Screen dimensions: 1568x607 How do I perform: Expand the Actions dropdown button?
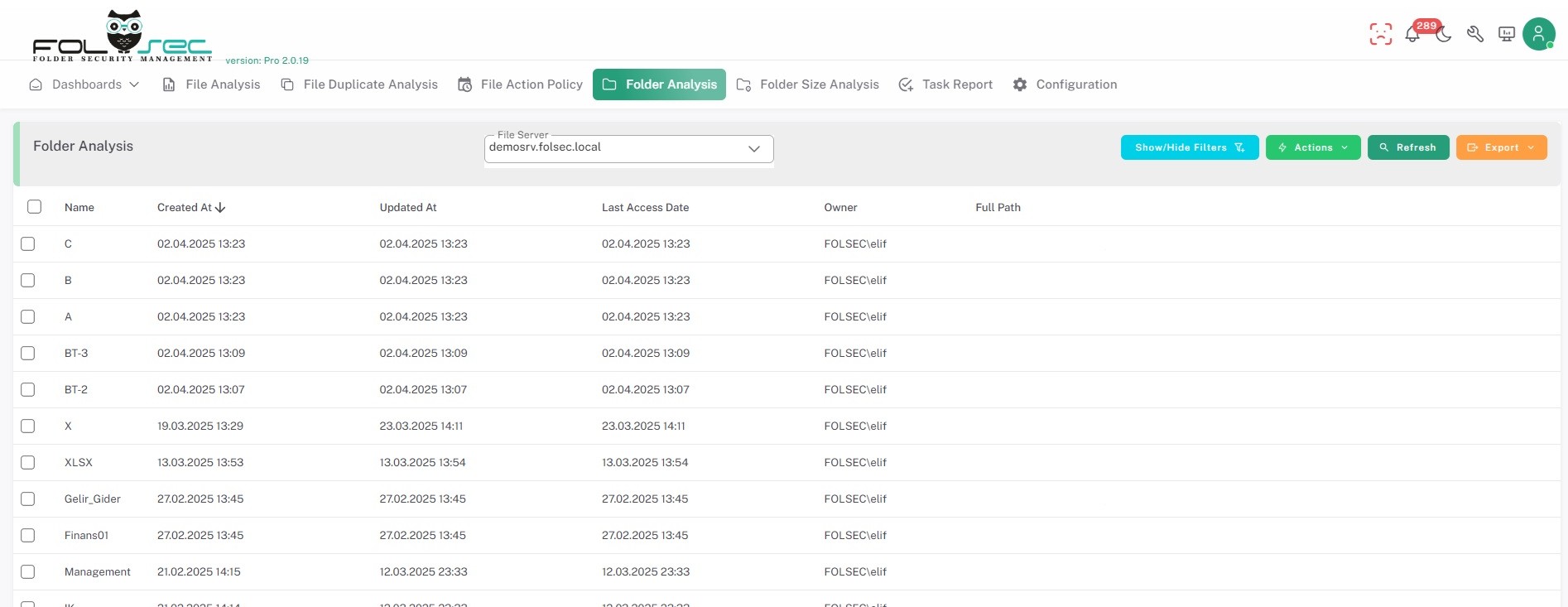click(1312, 147)
